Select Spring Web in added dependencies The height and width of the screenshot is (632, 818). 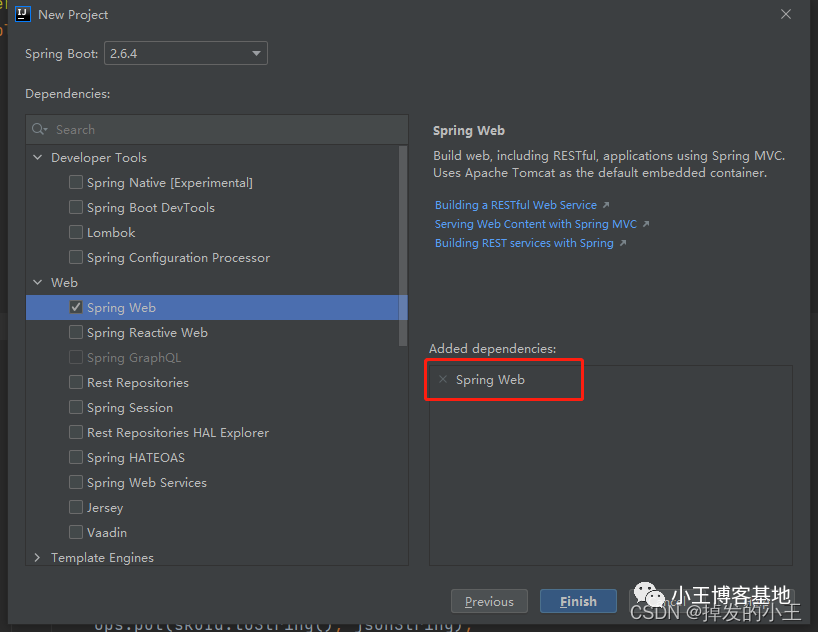pos(490,380)
